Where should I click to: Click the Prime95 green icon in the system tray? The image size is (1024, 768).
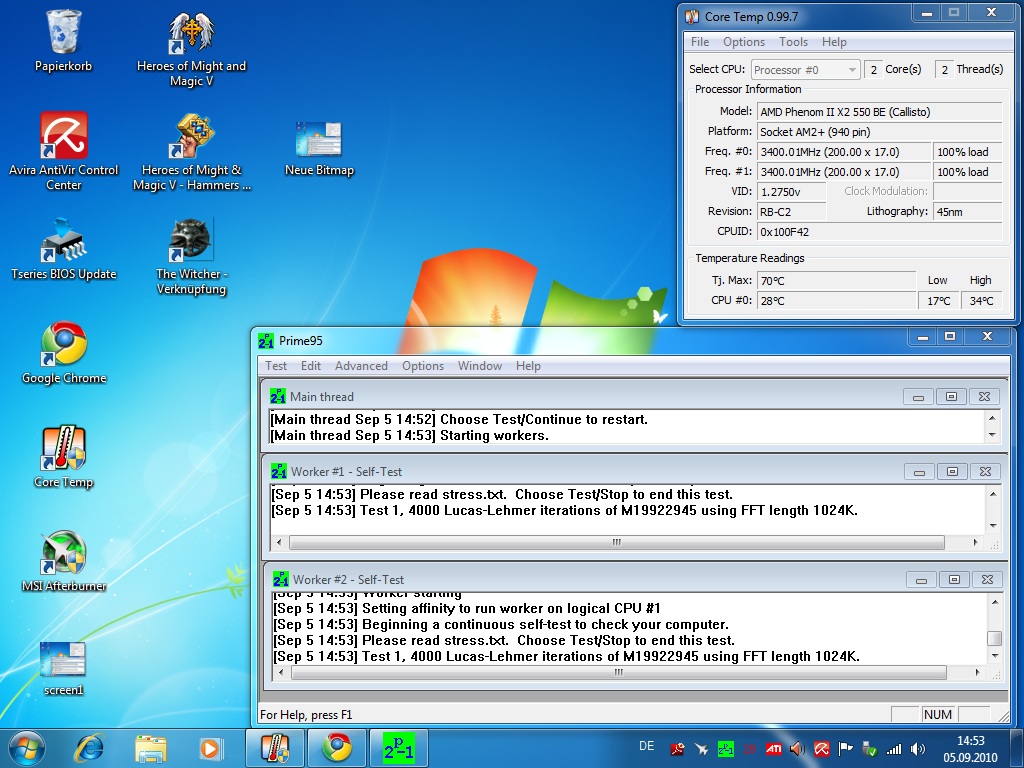tap(726, 749)
